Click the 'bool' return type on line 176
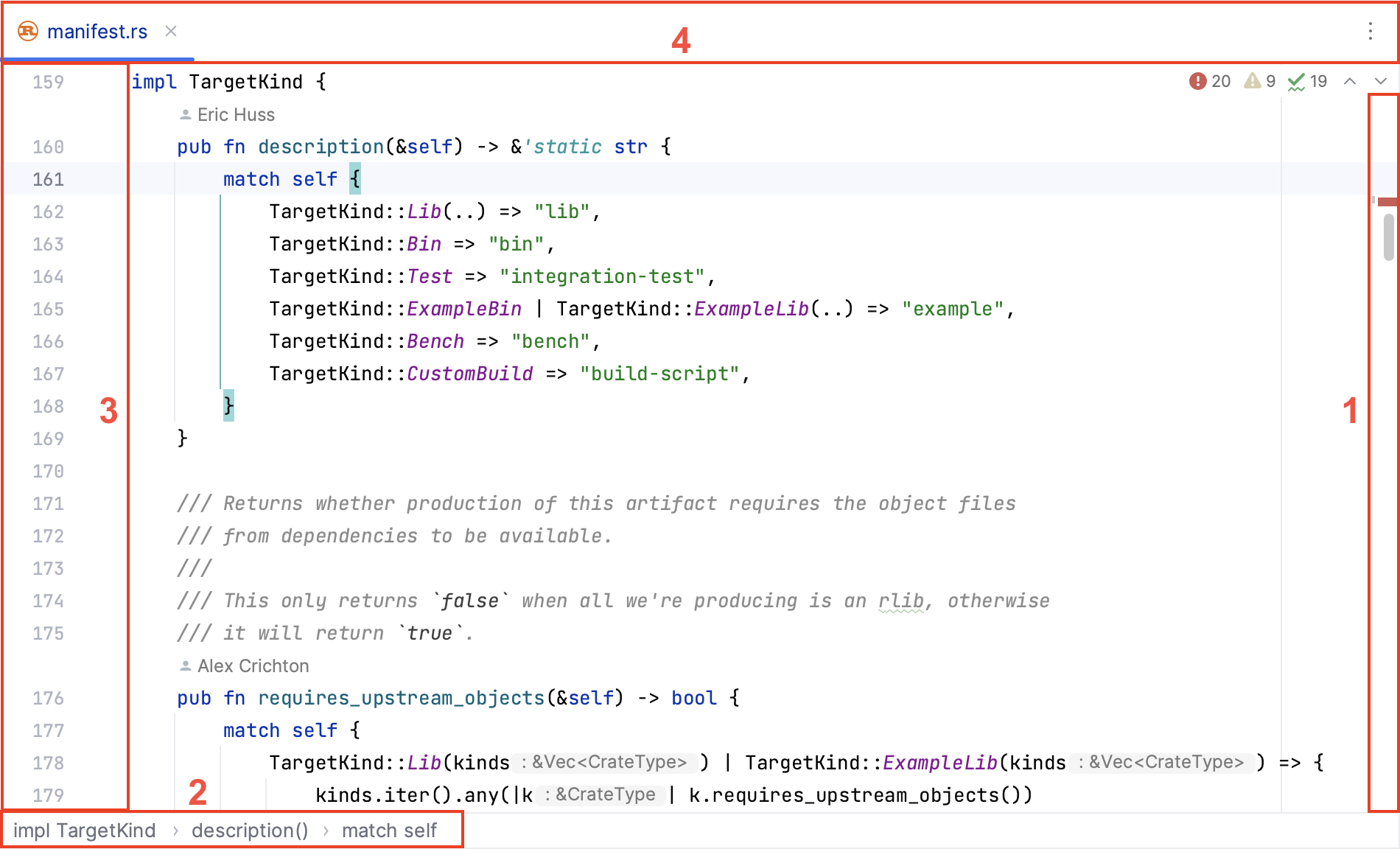1400x849 pixels. point(694,698)
